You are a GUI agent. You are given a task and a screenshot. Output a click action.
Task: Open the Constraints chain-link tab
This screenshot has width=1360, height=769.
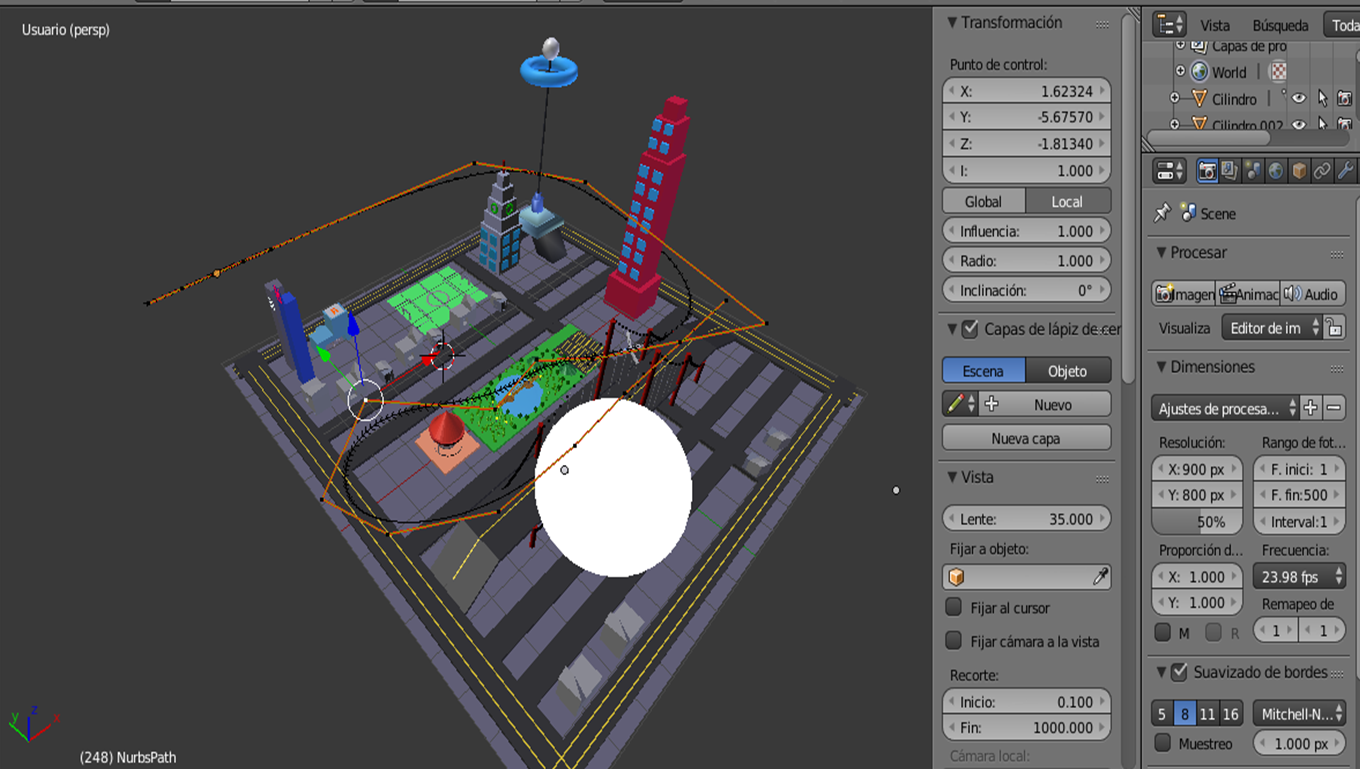click(x=1322, y=171)
